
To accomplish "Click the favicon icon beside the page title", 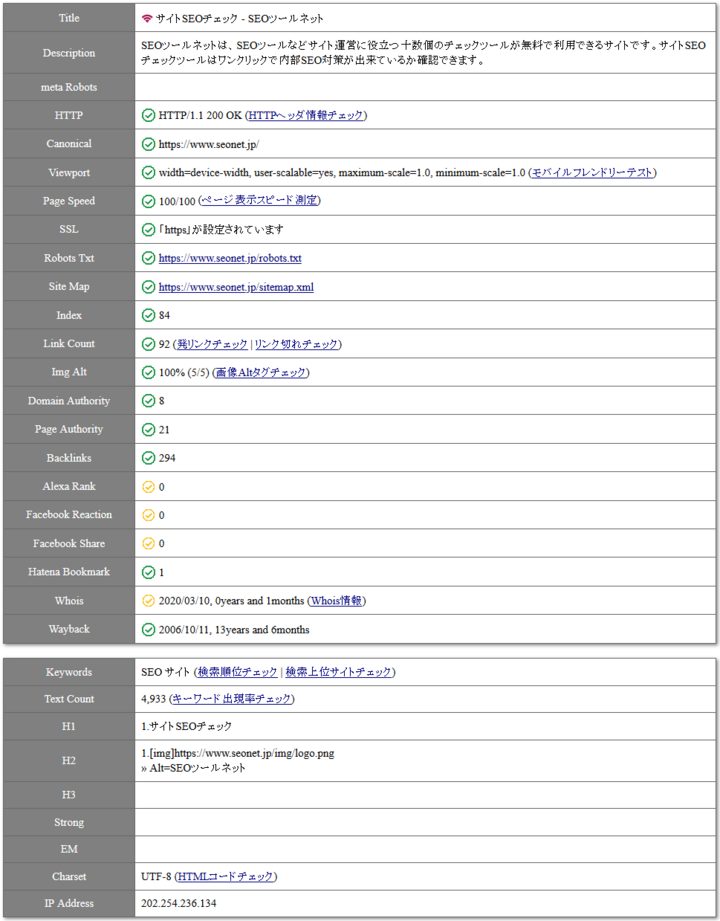I will (148, 19).
